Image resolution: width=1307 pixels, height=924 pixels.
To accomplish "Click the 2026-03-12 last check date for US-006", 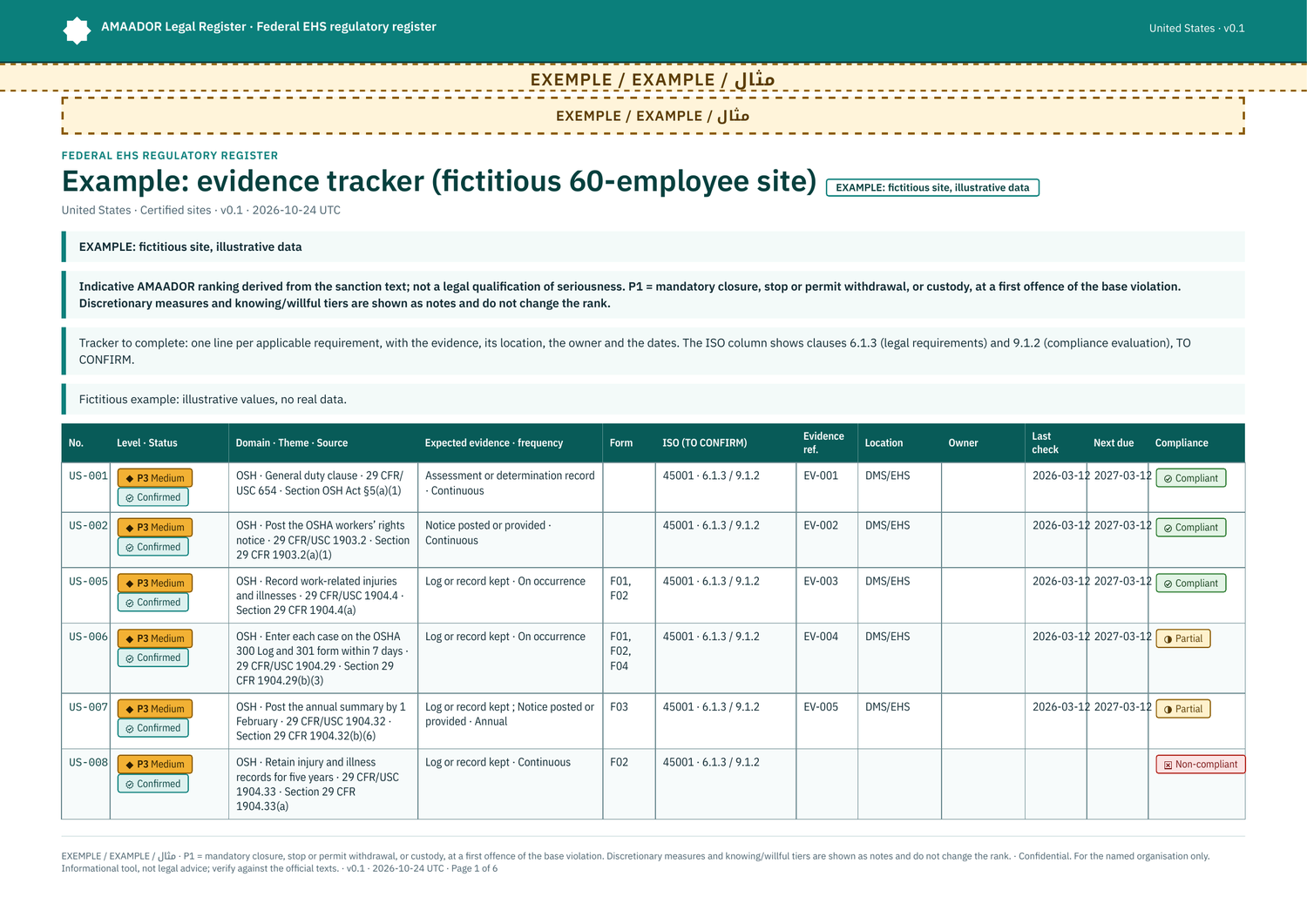I will pyautogui.click(x=1060, y=637).
